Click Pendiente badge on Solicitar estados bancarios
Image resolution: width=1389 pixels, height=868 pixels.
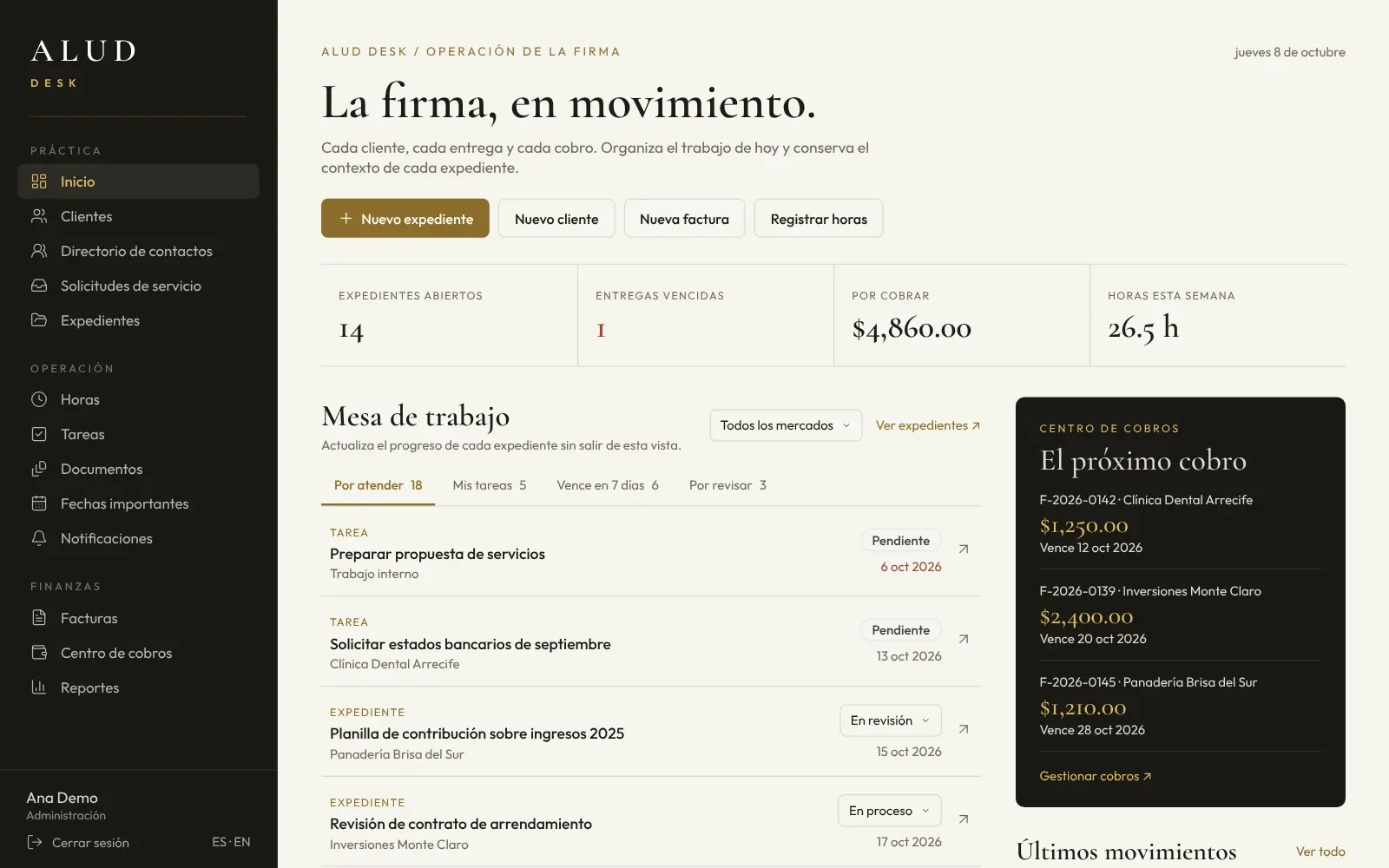coord(901,630)
